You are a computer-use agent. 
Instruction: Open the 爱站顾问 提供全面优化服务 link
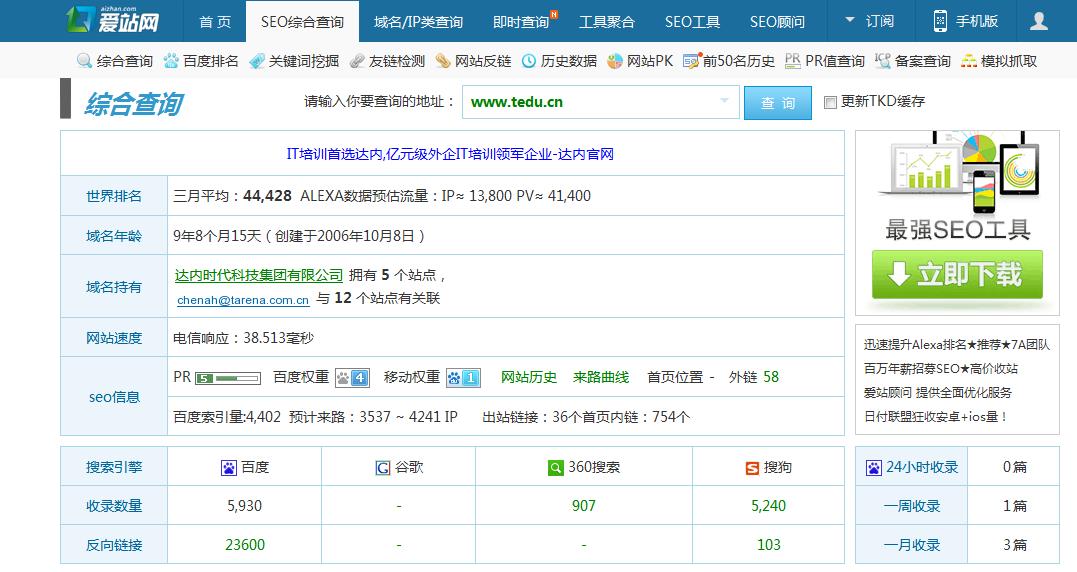coord(938,393)
